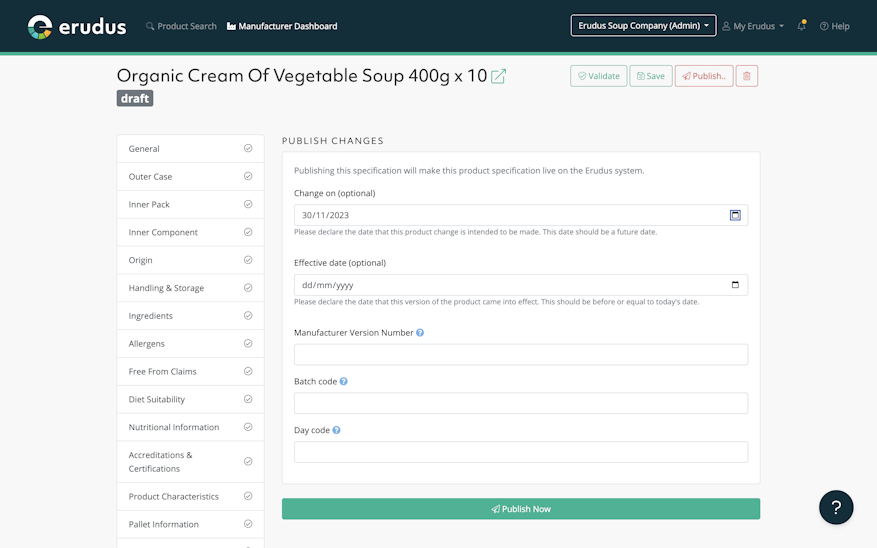
Task: Click the draft status badge
Action: pyautogui.click(x=135, y=98)
